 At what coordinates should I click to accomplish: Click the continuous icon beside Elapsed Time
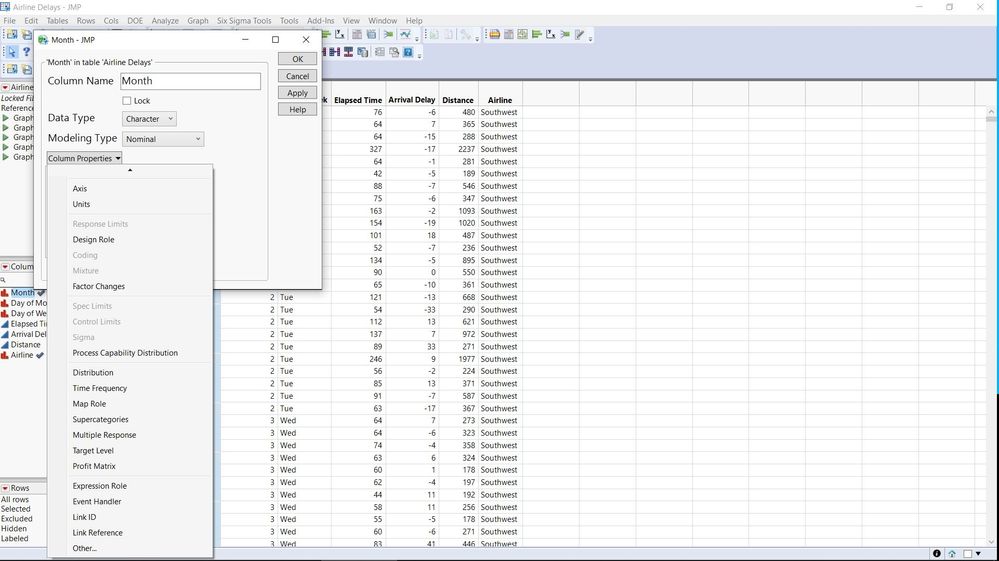5,324
